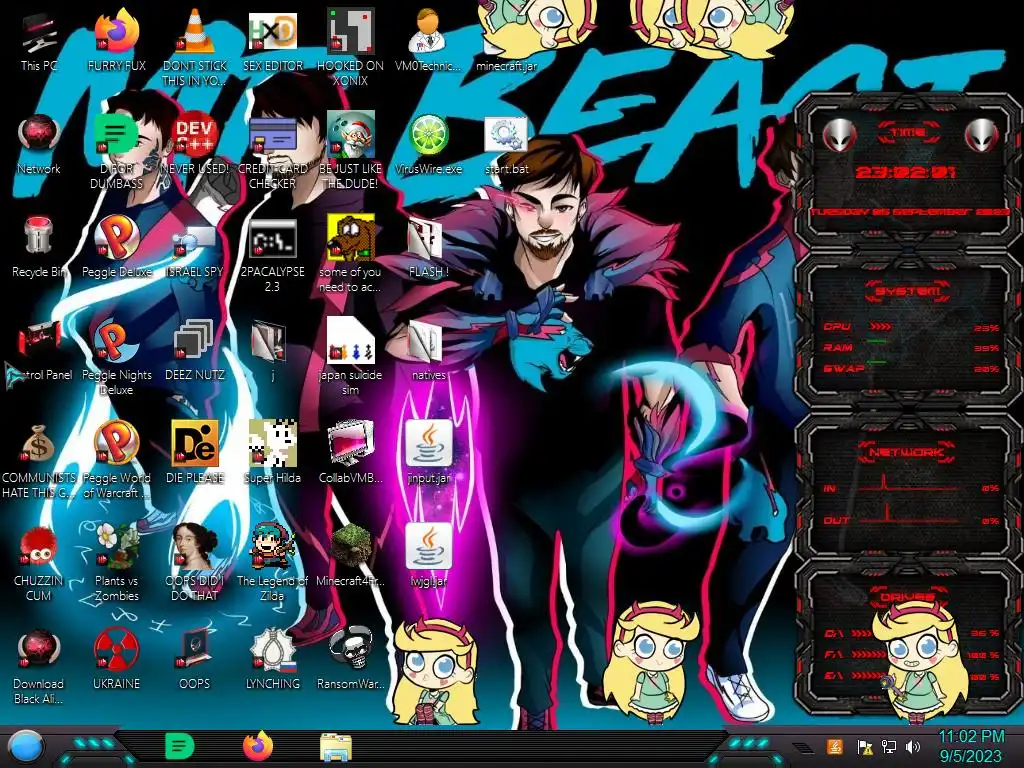The image size is (1024, 768).
Task: Select the japan suicide sim file
Action: pyautogui.click(x=351, y=340)
